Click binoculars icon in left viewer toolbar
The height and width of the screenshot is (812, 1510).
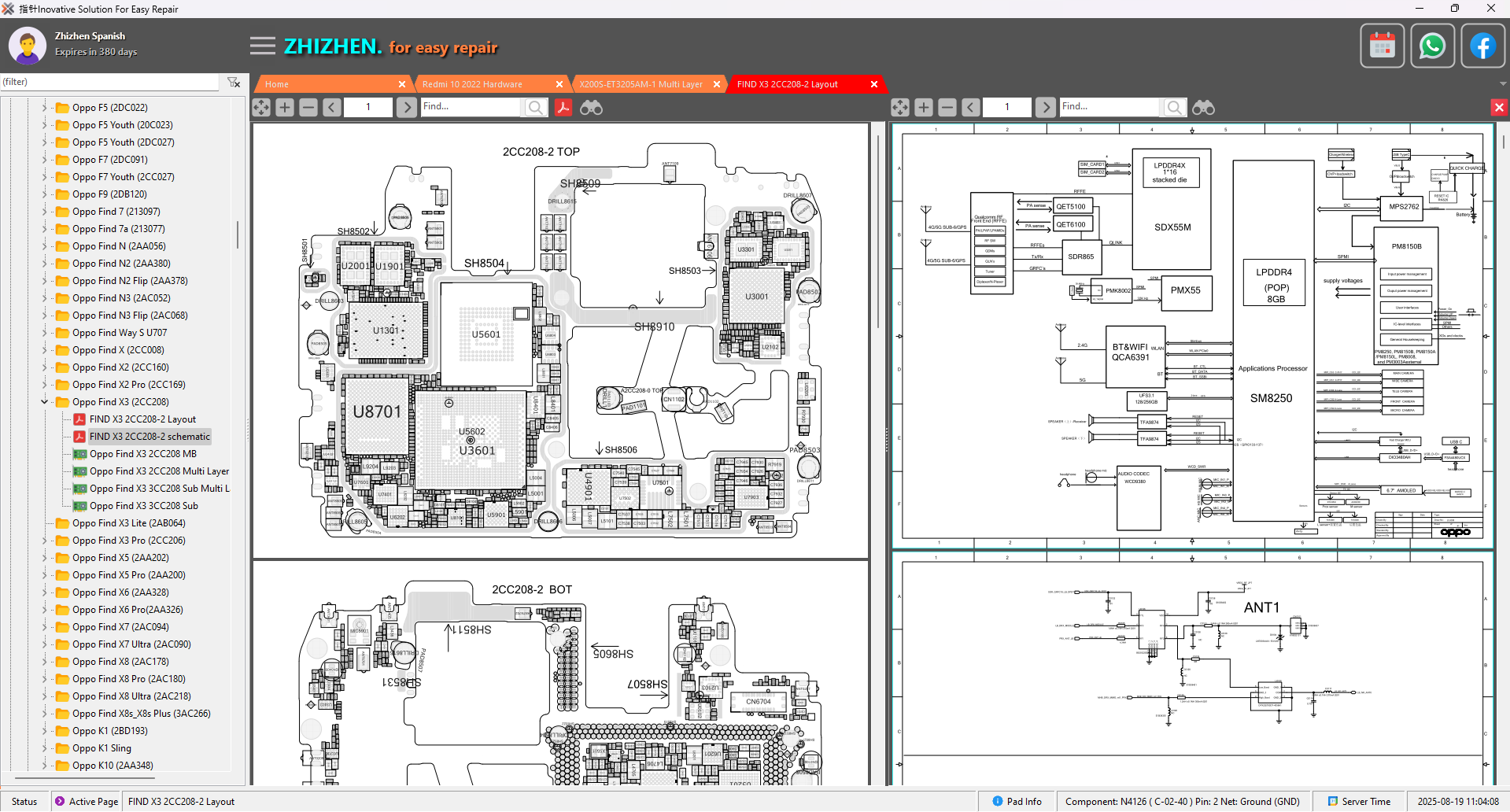coord(591,107)
